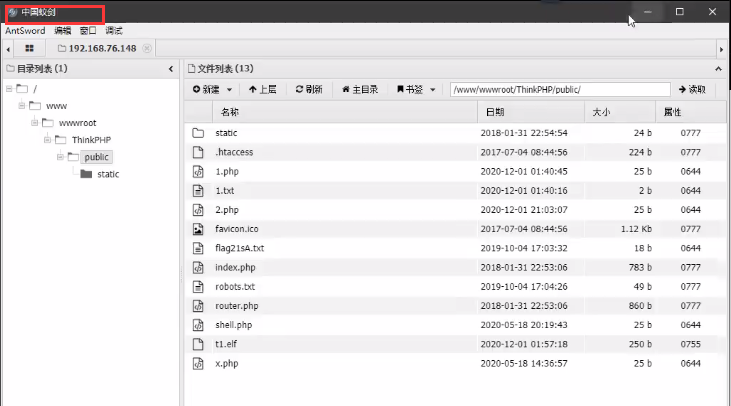Go up one level with 上层 button
The width and height of the screenshot is (731, 406).
262,89
